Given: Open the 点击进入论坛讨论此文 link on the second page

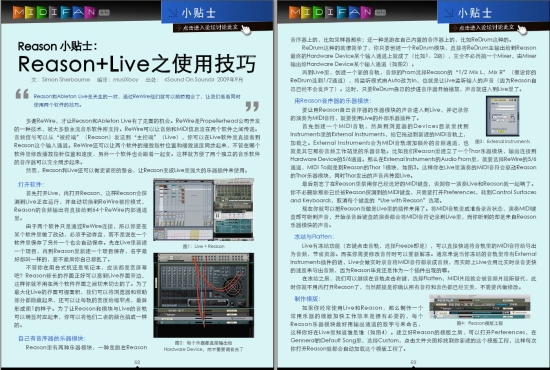Looking at the screenshot, I should coord(487,27).
